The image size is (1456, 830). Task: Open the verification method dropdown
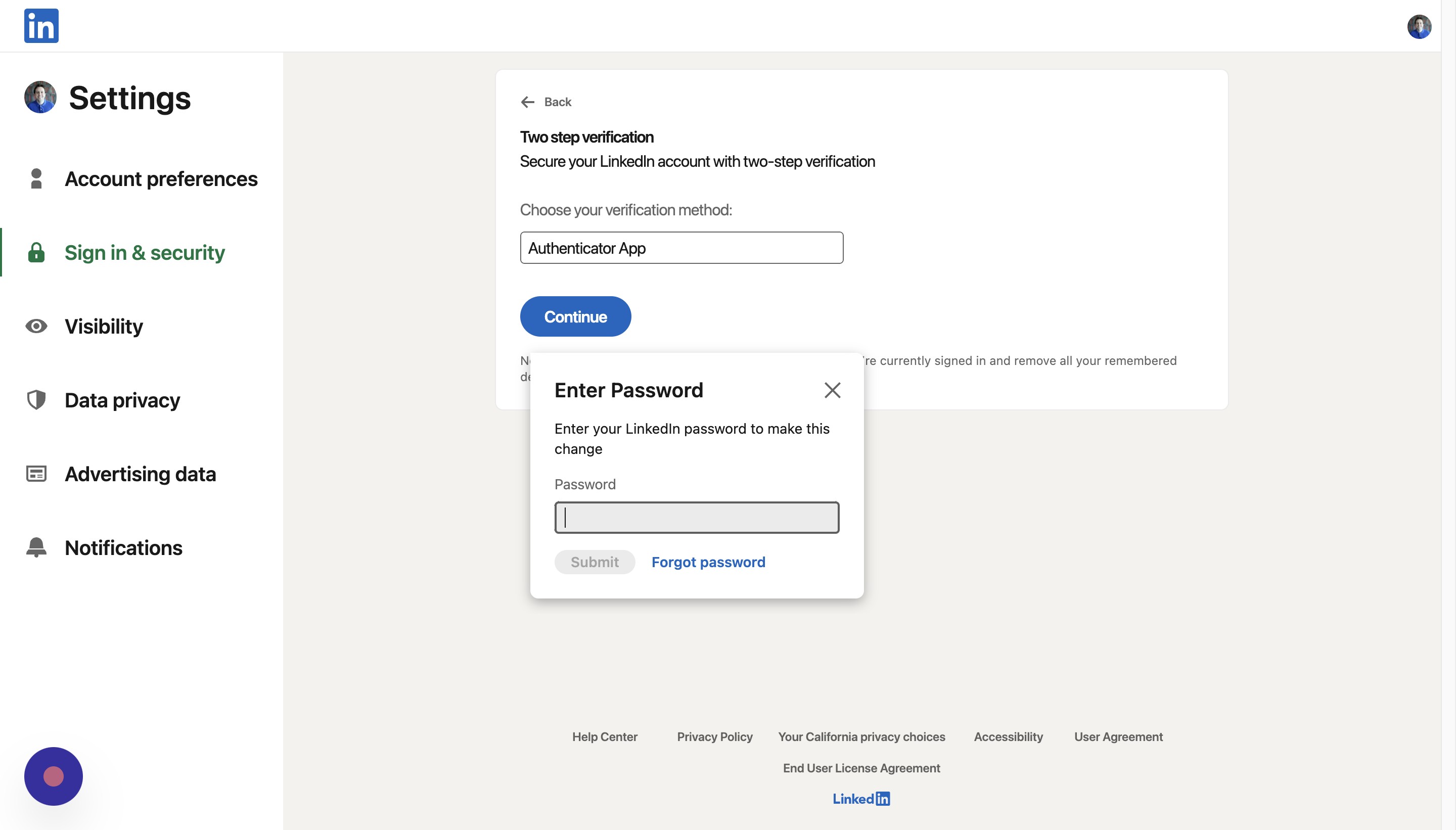pyautogui.click(x=681, y=248)
